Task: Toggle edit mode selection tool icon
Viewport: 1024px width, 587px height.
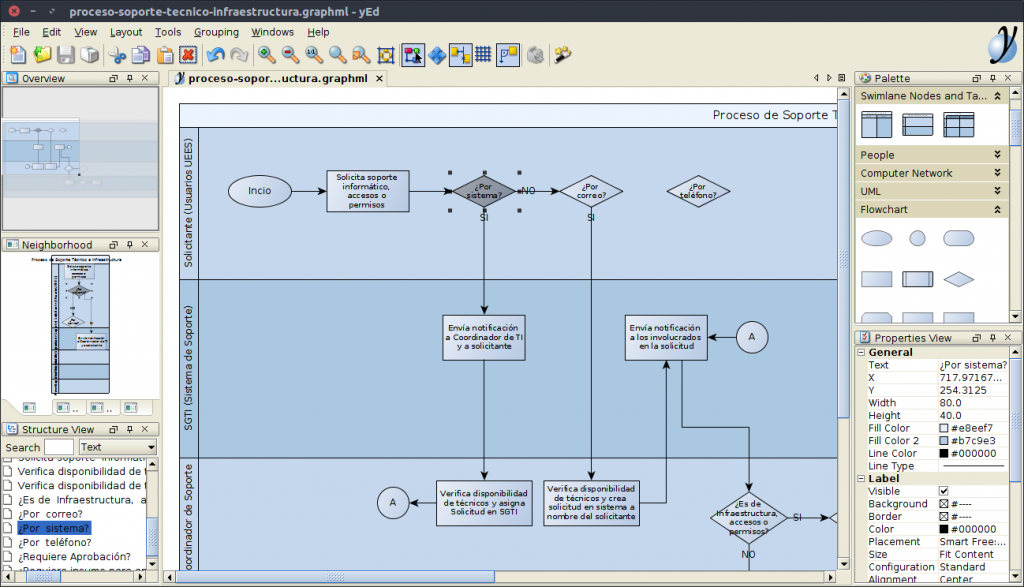Action: click(413, 56)
